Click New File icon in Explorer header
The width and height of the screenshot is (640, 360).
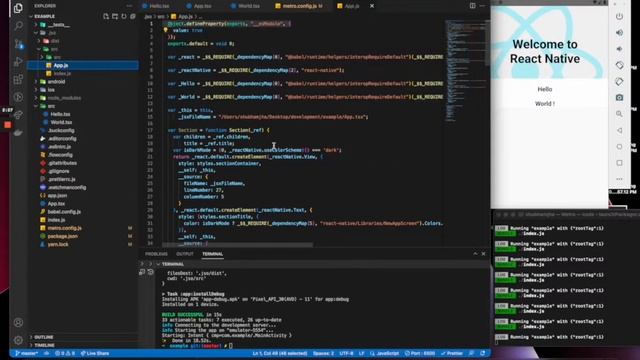[106, 16]
